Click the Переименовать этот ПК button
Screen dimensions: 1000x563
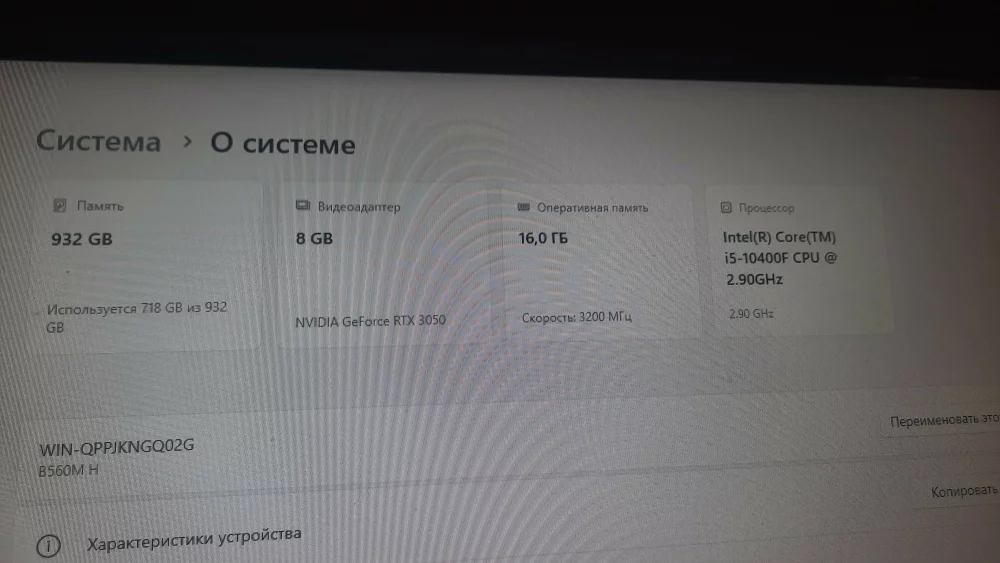pyautogui.click(x=944, y=420)
